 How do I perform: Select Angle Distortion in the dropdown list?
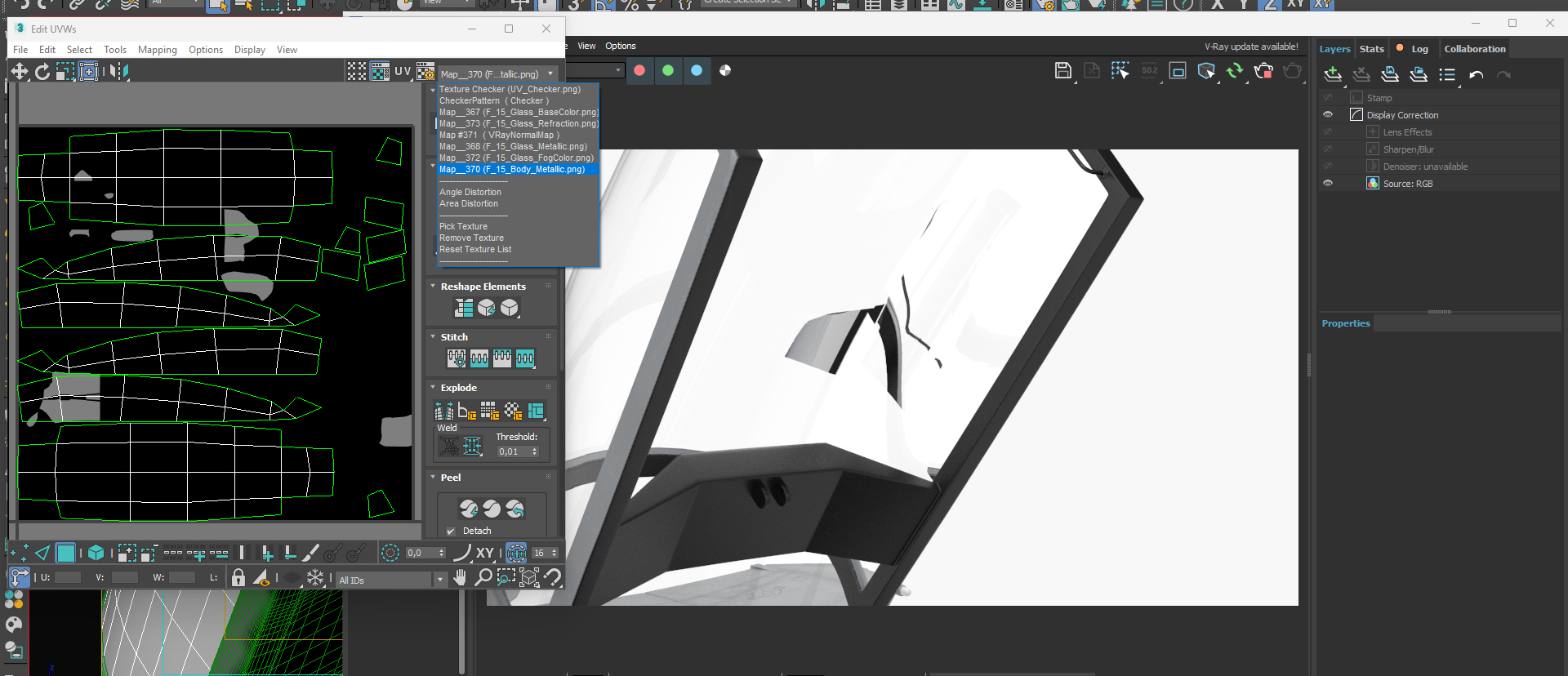(470, 193)
